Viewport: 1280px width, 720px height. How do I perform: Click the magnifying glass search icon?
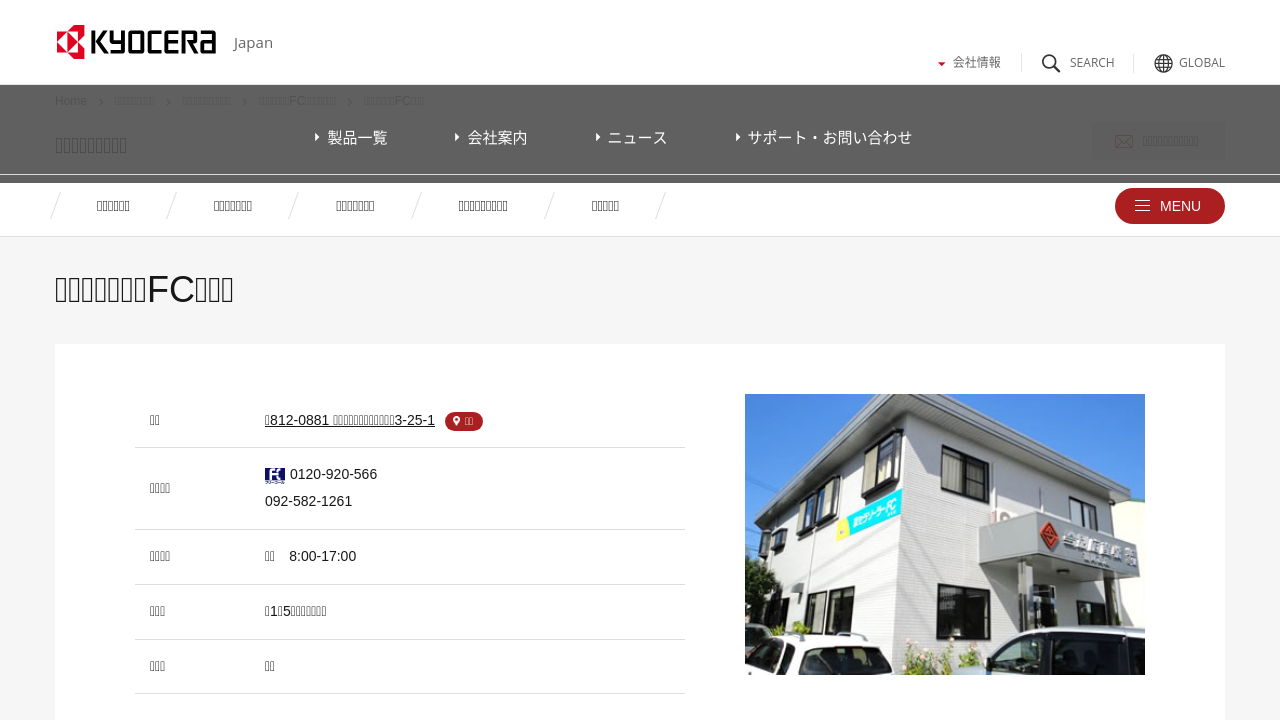pyautogui.click(x=1051, y=63)
